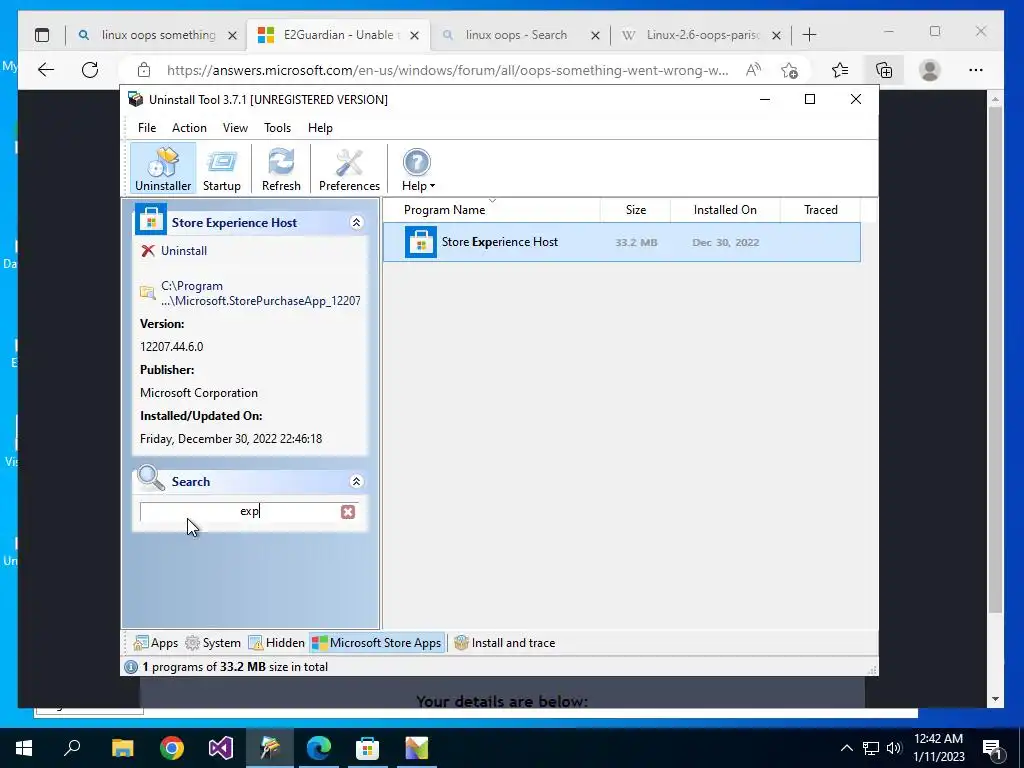Click the Edge page vertical scrollbar
Screen dimensions: 1024x768
pyautogui.click(x=995, y=359)
